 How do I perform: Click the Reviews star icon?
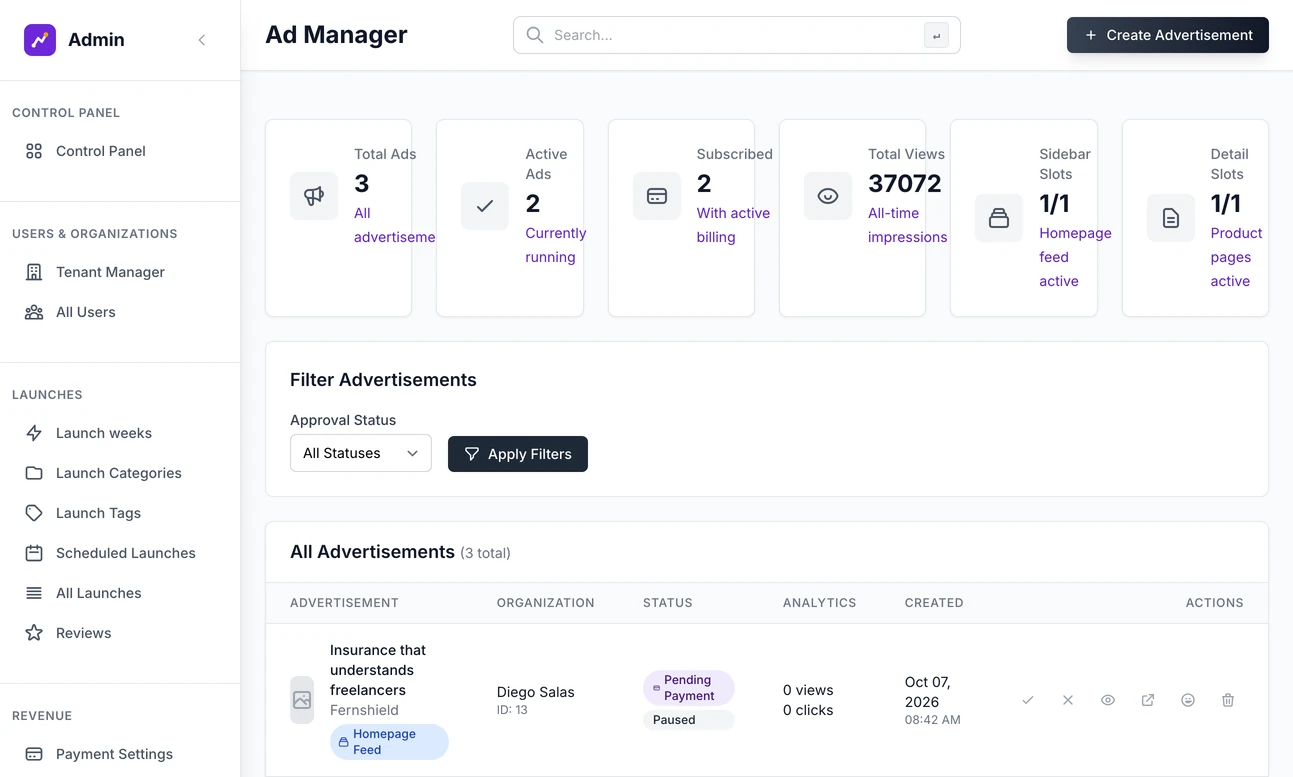(x=34, y=633)
